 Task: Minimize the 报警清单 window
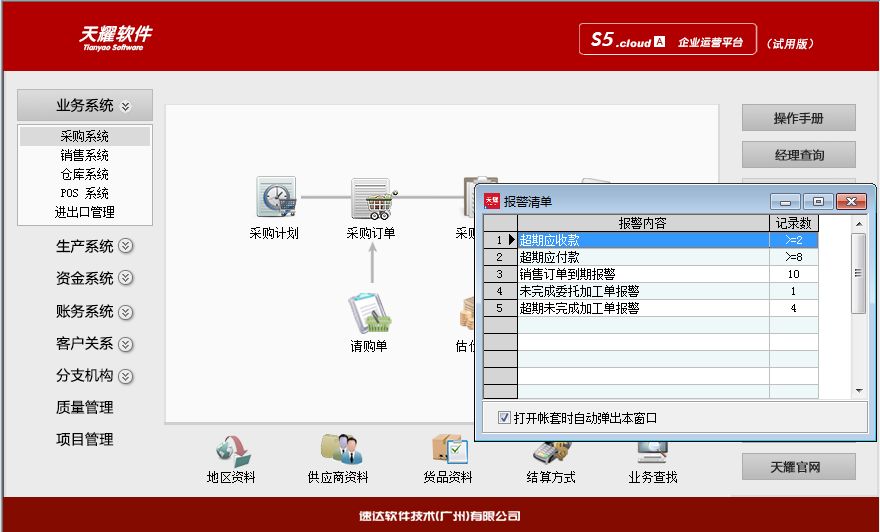pos(785,201)
